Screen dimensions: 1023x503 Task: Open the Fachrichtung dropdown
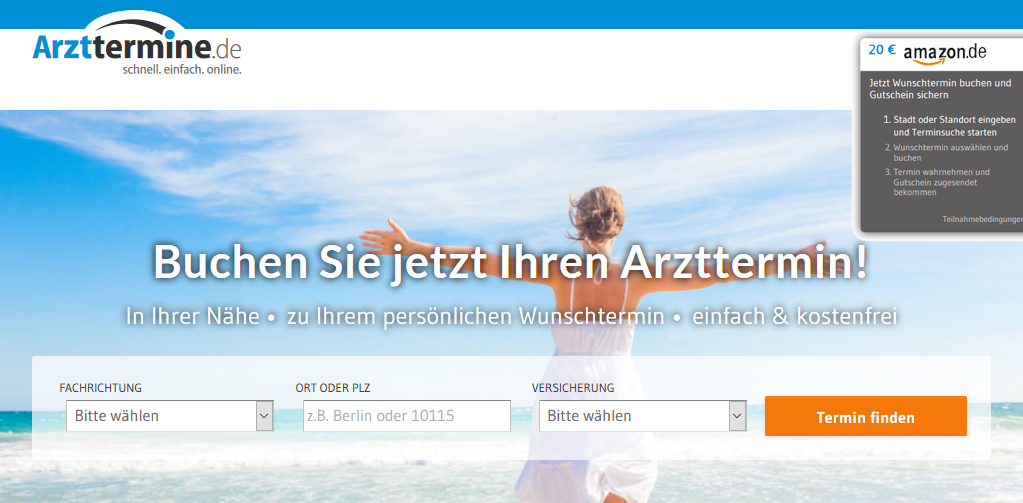170,416
